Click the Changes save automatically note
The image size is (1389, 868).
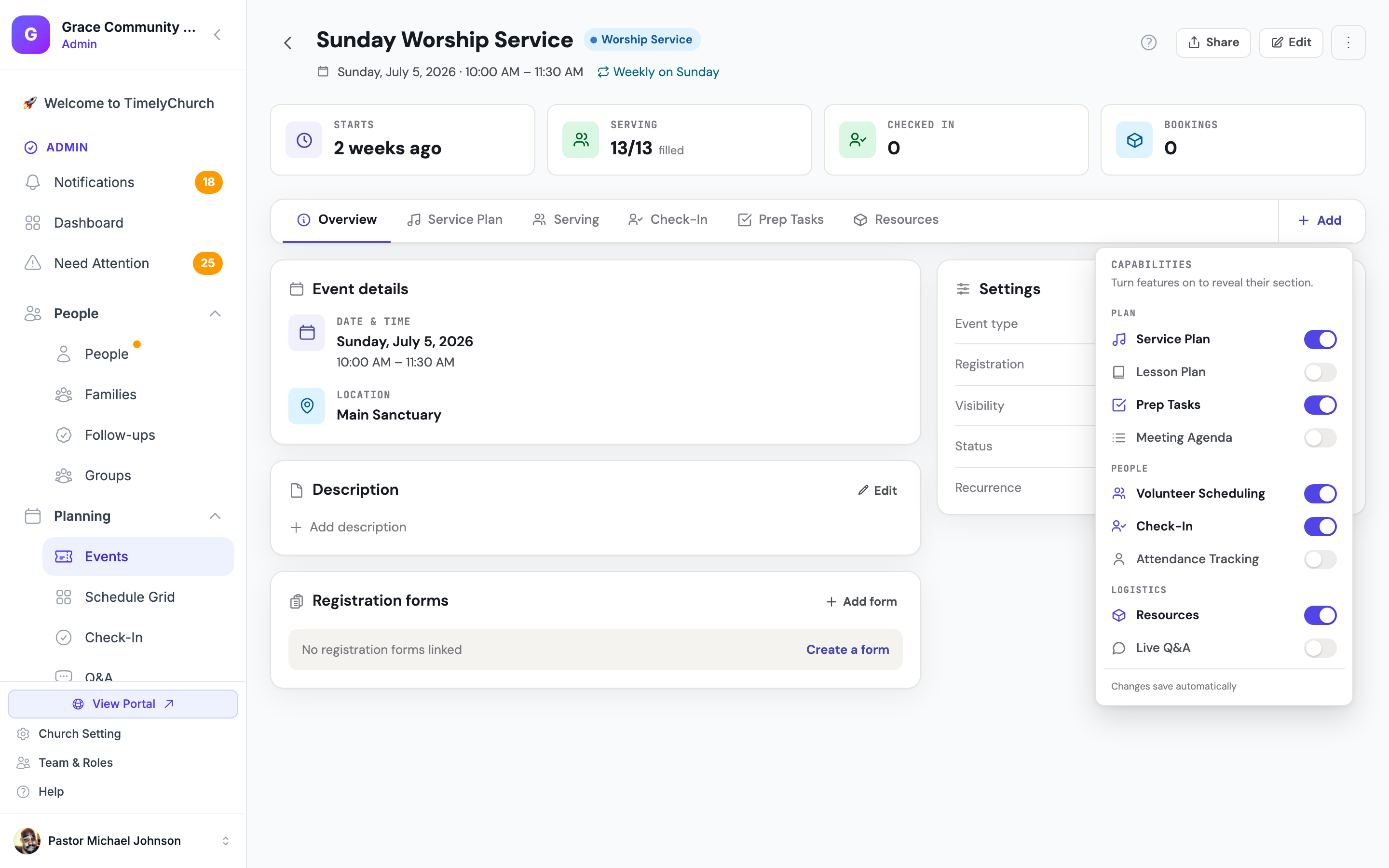pyautogui.click(x=1173, y=686)
